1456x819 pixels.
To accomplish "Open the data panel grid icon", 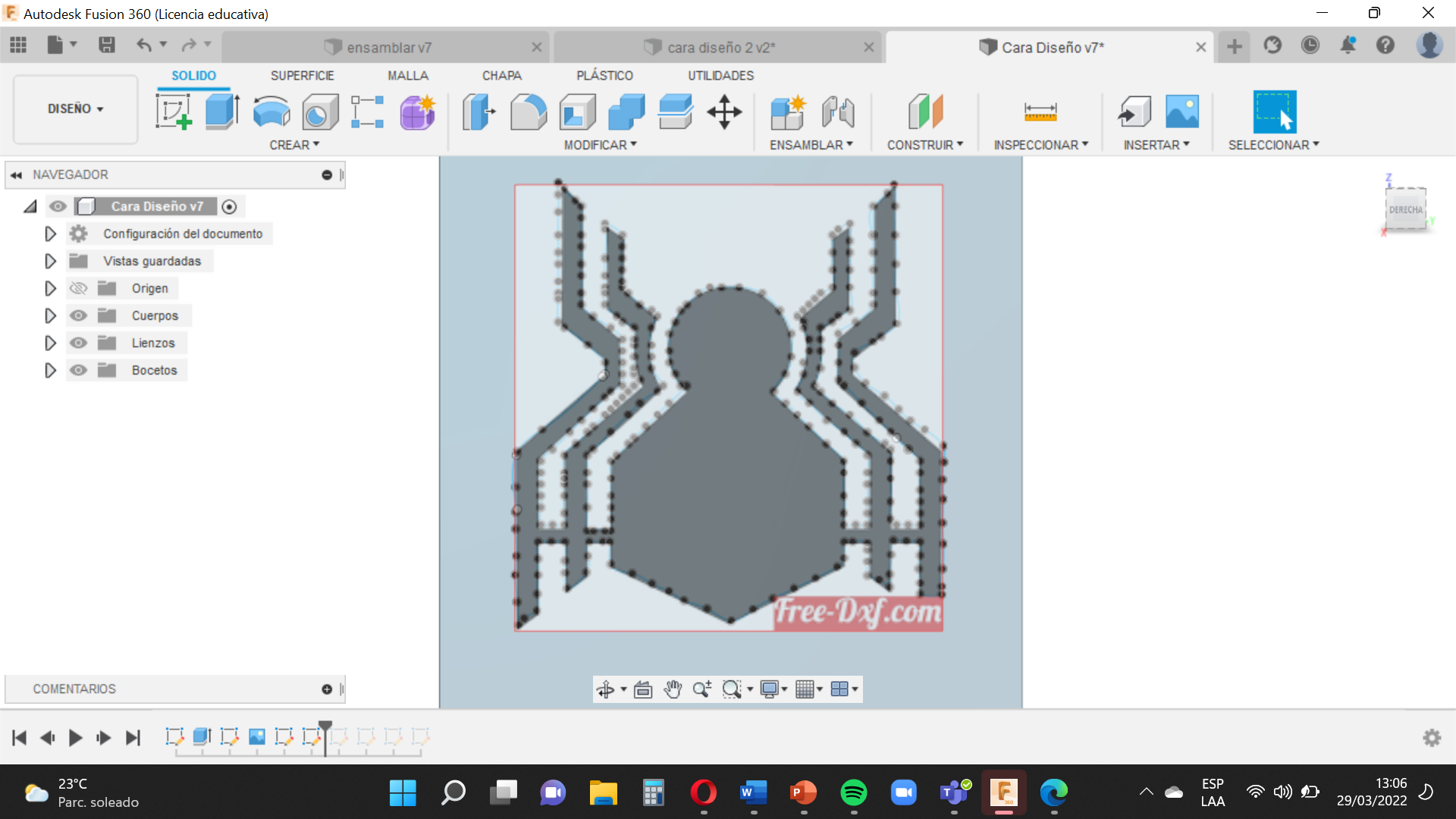I will click(18, 45).
